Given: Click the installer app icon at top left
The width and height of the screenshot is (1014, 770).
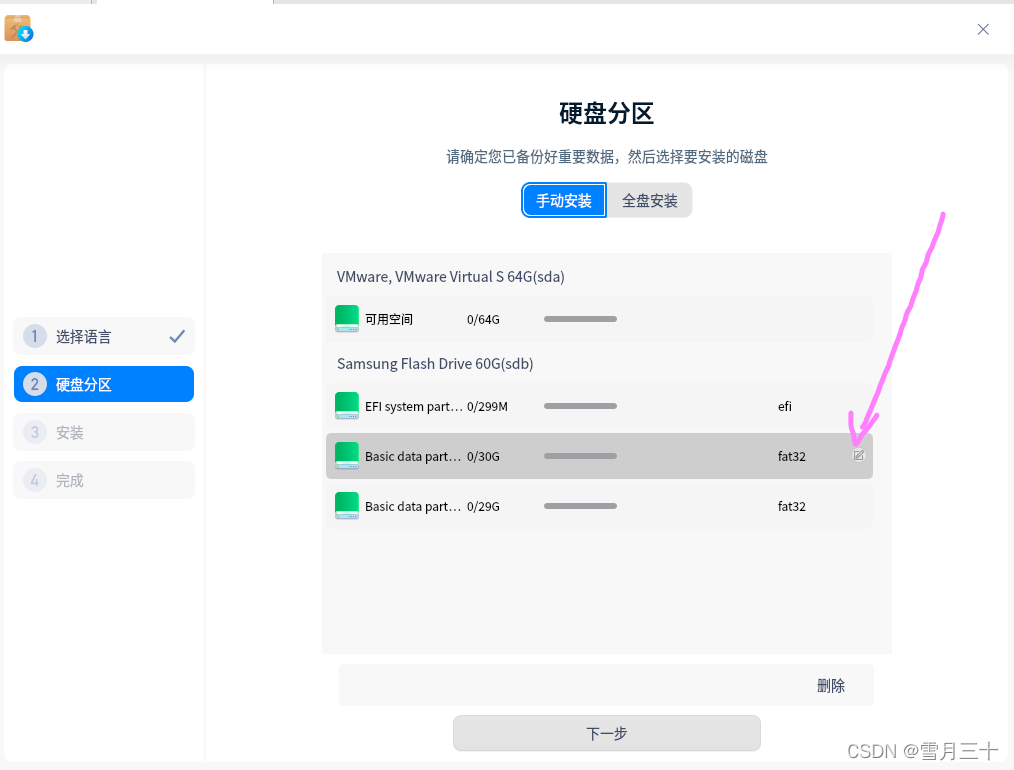Looking at the screenshot, I should point(19,28).
